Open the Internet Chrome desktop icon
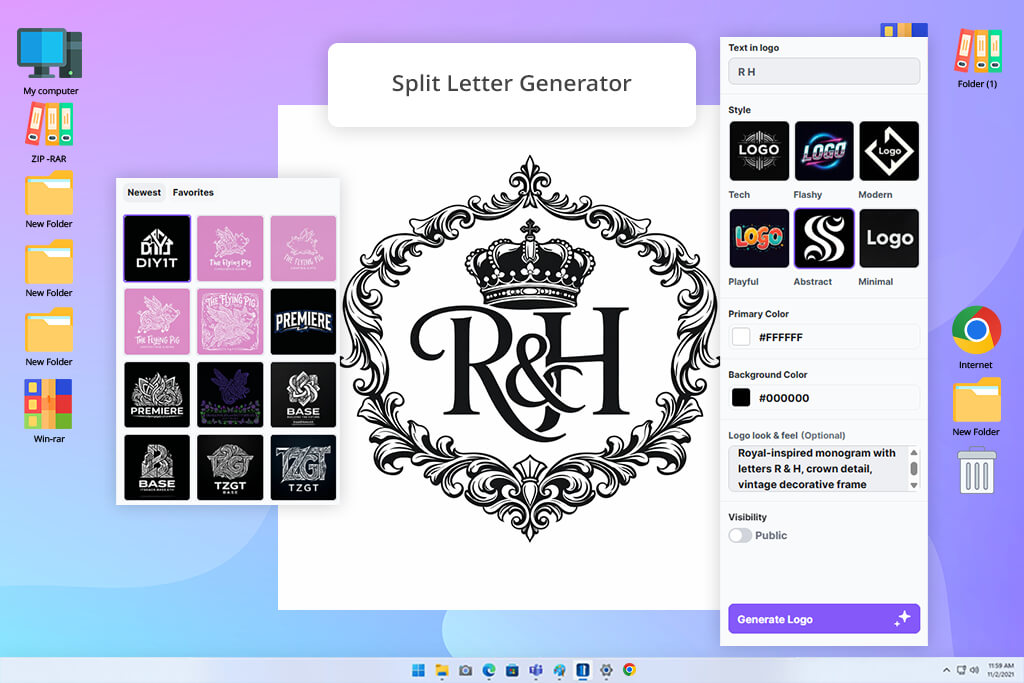The width and height of the screenshot is (1024, 683). tap(976, 338)
